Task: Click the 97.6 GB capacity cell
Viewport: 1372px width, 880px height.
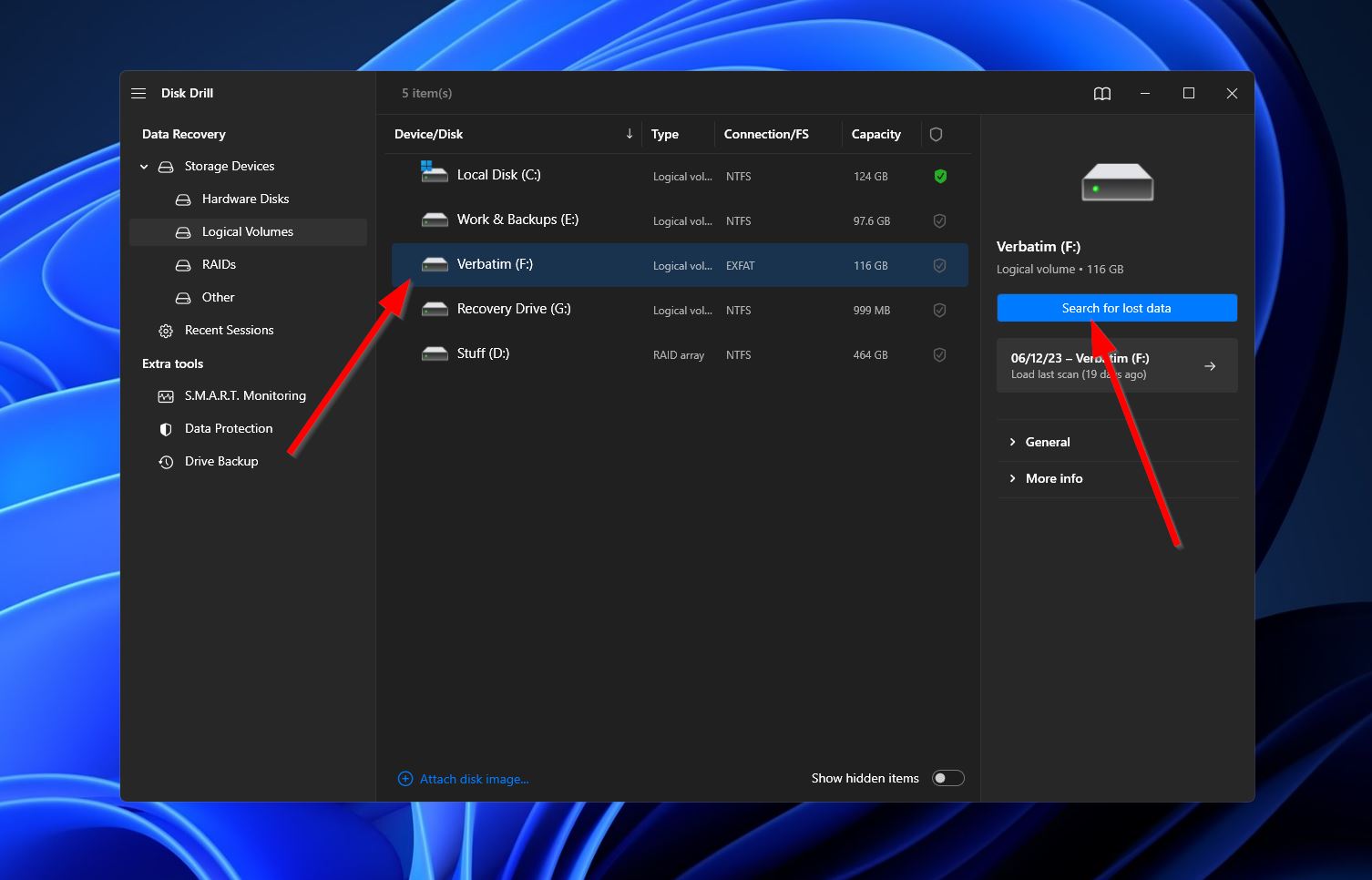Action: click(x=872, y=221)
